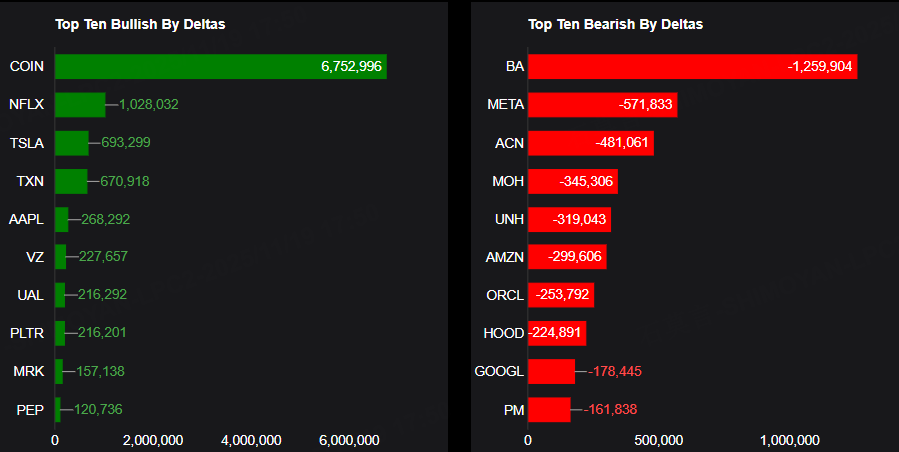Click the AAPL ticker label

26,219
